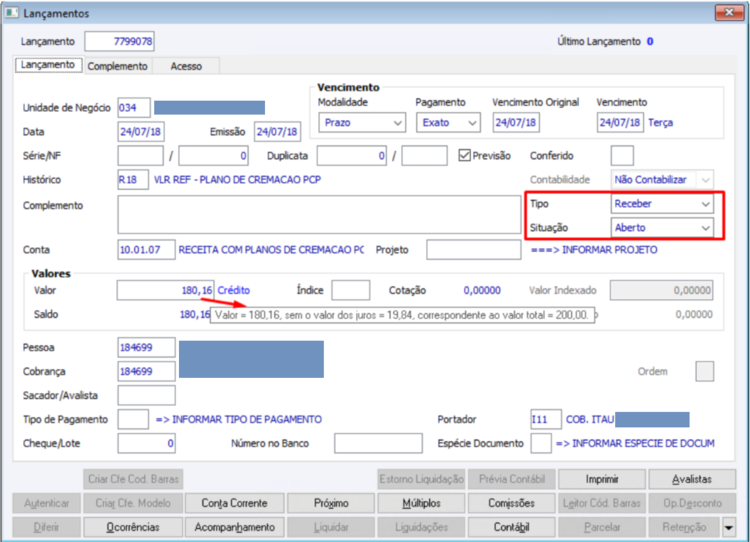This screenshot has height=542, width=750.
Task: Switch to the Lançamento tab
Action: pos(48,65)
